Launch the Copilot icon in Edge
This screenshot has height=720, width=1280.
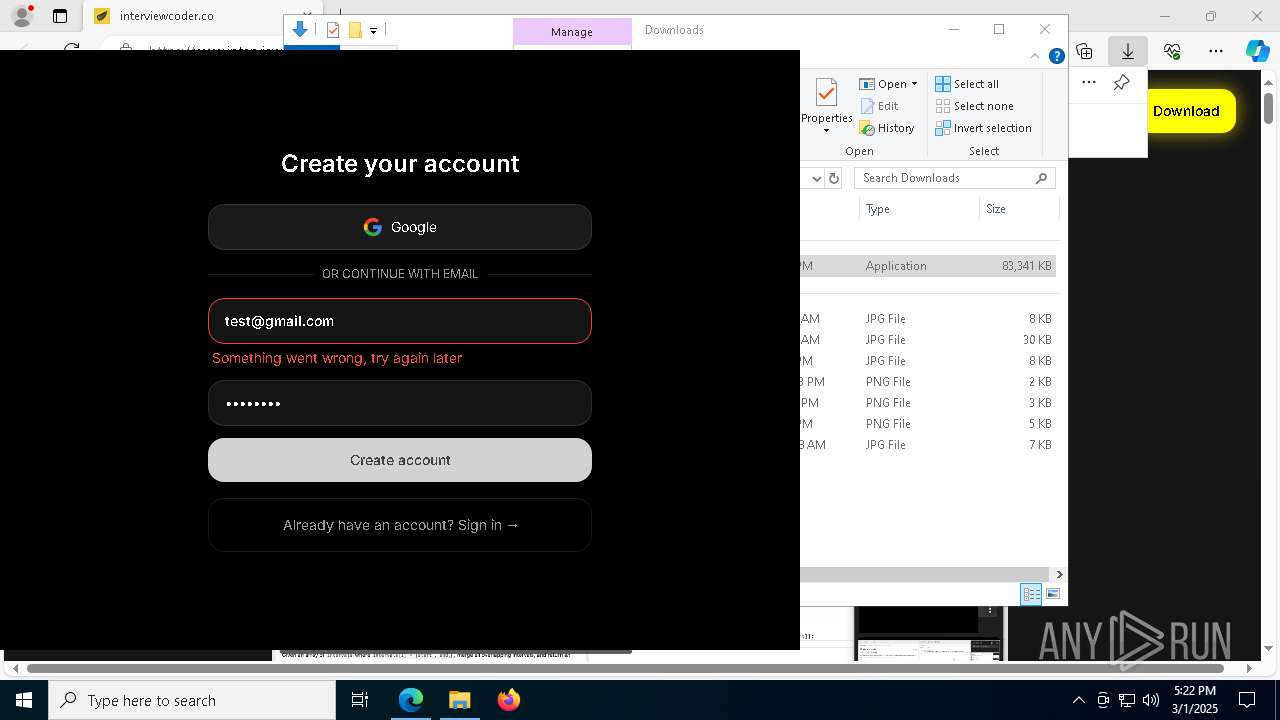[x=1257, y=51]
